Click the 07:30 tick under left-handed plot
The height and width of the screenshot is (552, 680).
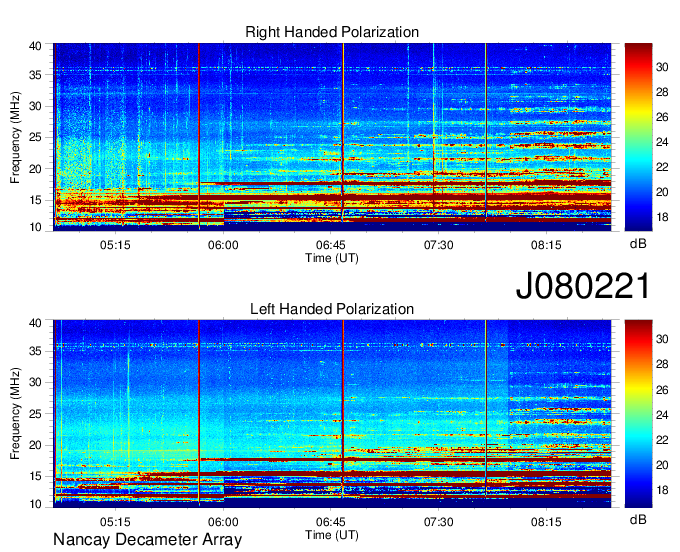pyautogui.click(x=438, y=522)
